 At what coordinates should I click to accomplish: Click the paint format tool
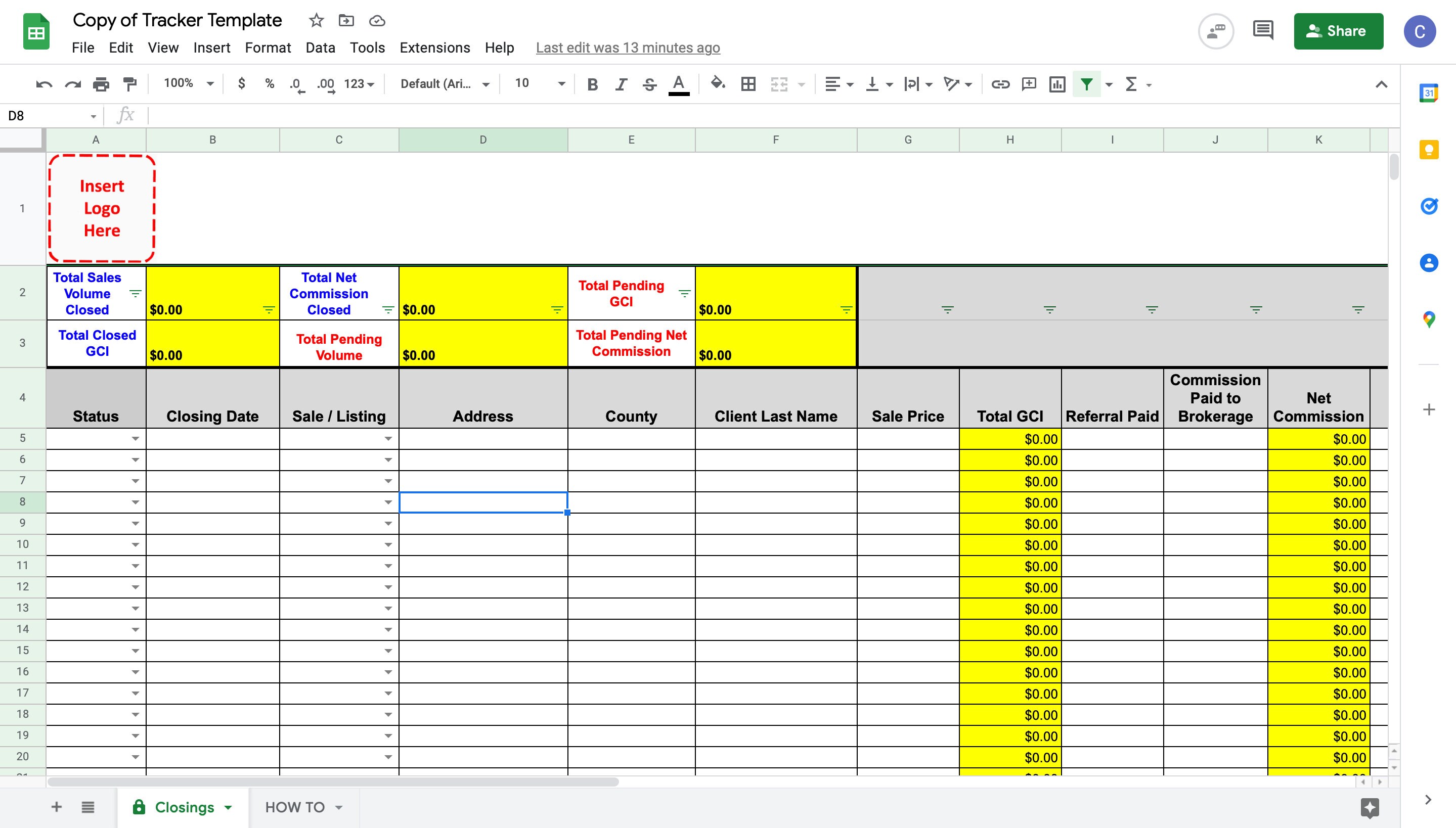(130, 83)
